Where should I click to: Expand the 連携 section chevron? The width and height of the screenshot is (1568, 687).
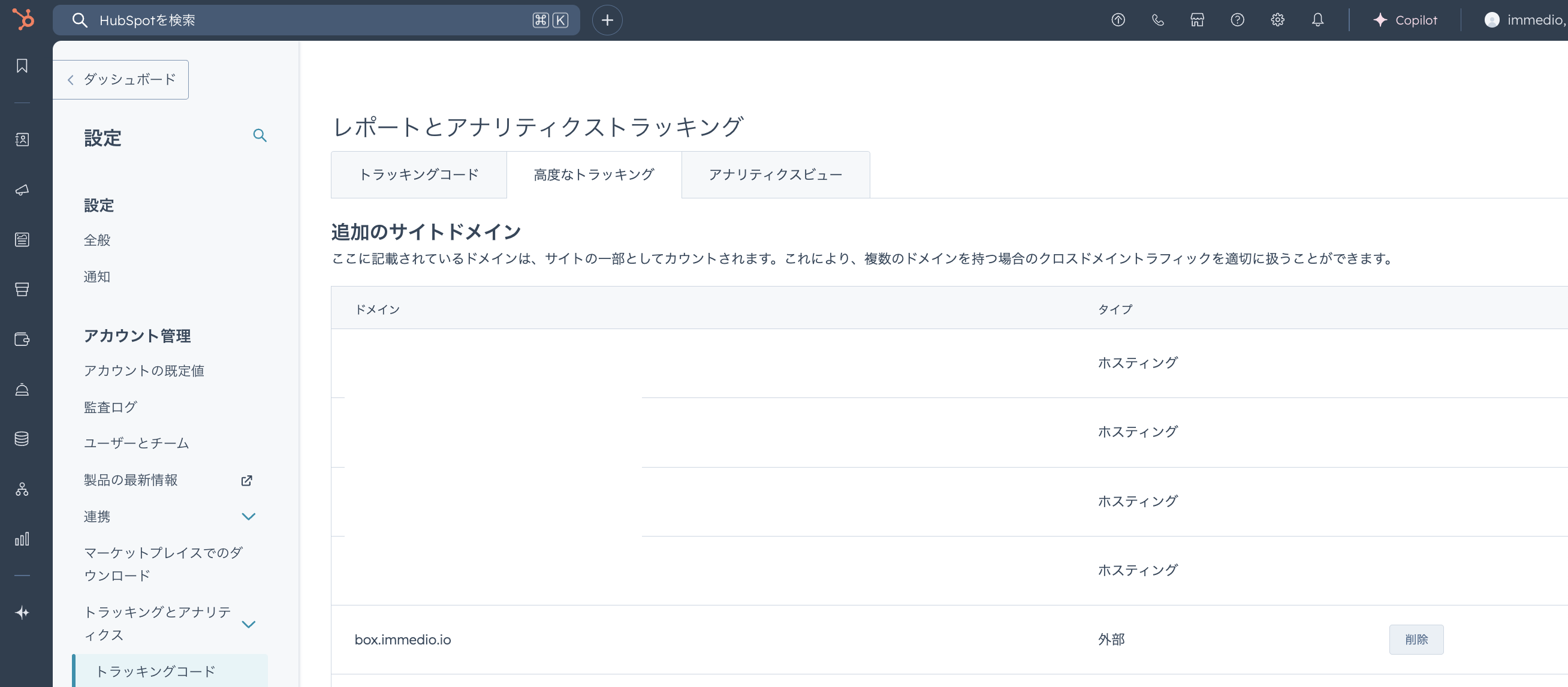(248, 517)
